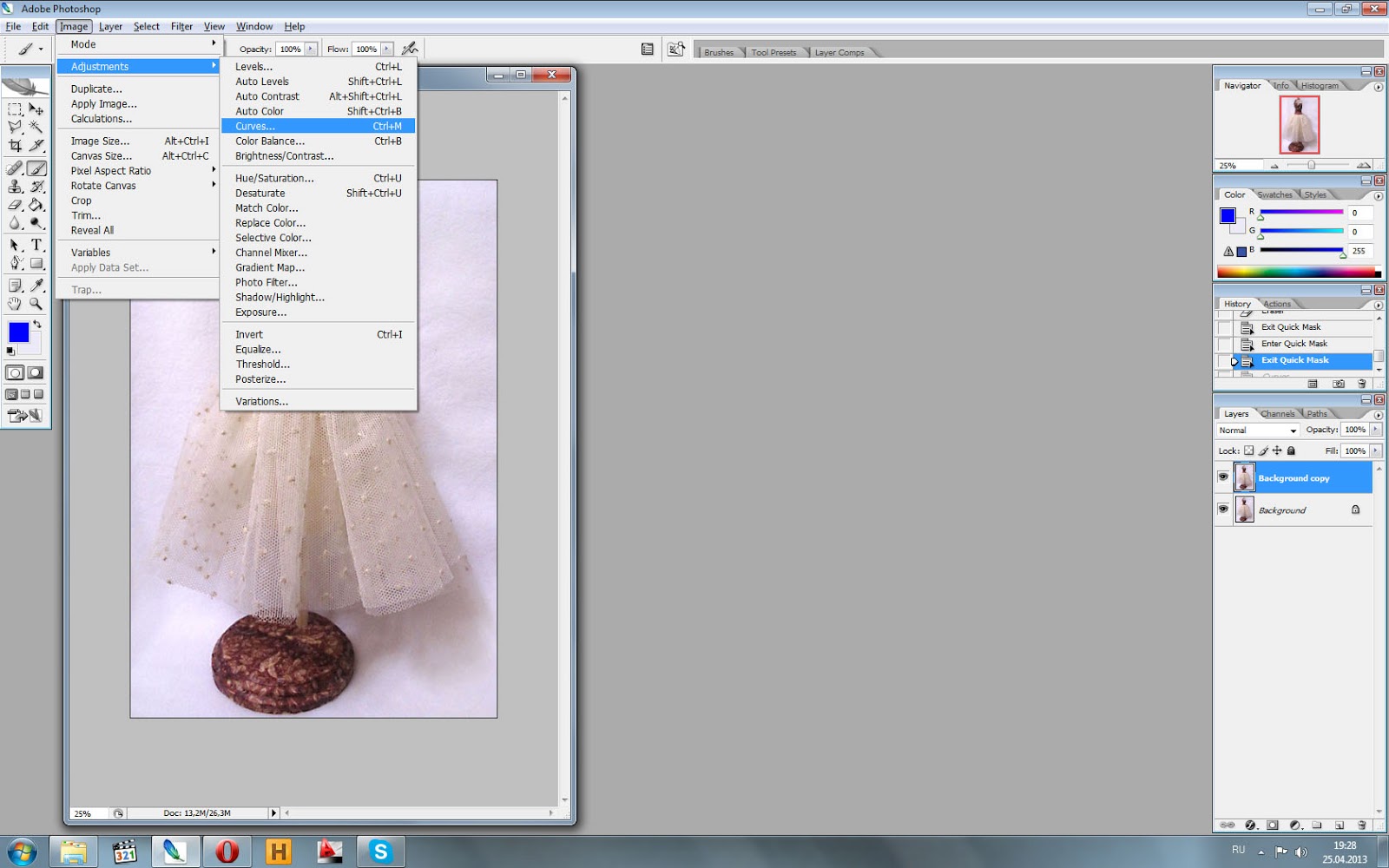Switch to Standard Mode editing
The width and height of the screenshot is (1389, 868).
(15, 373)
